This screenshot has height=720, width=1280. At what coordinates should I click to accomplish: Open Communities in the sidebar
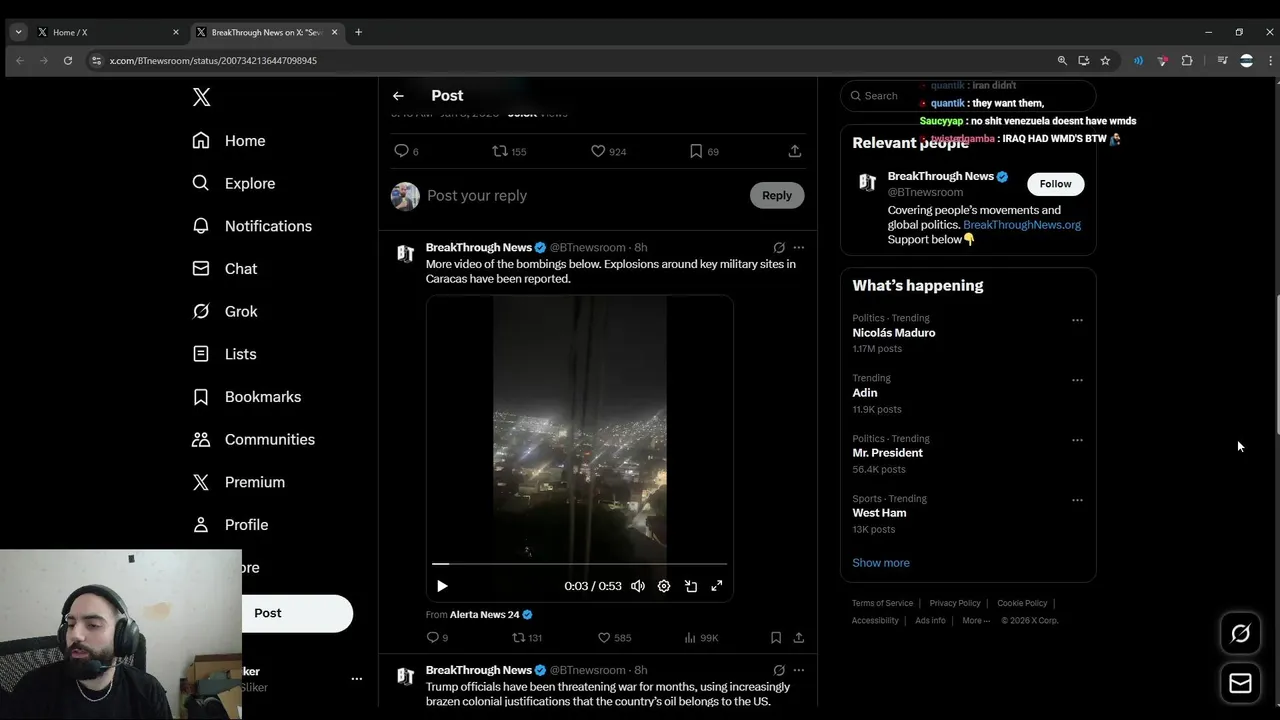coord(253,439)
